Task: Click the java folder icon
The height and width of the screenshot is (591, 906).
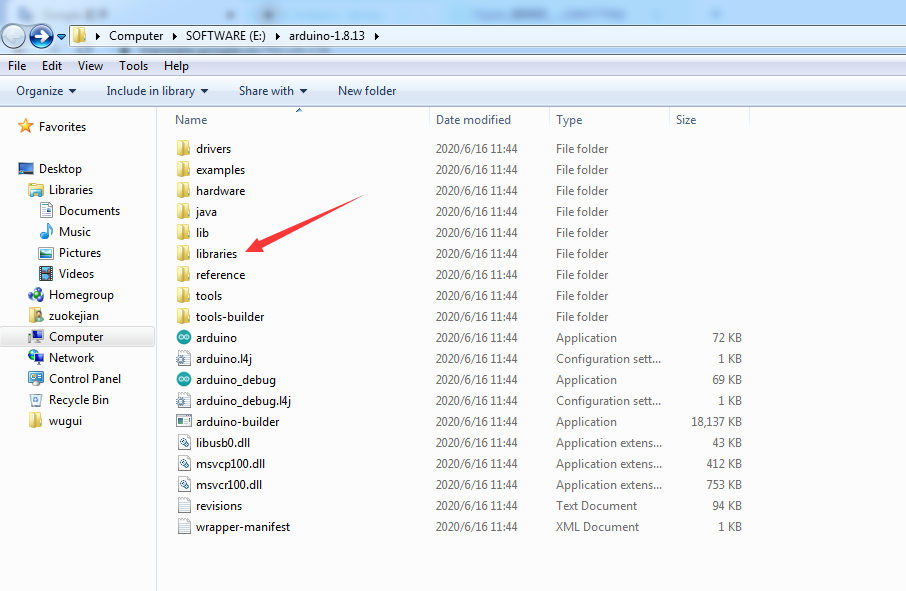Action: click(183, 211)
